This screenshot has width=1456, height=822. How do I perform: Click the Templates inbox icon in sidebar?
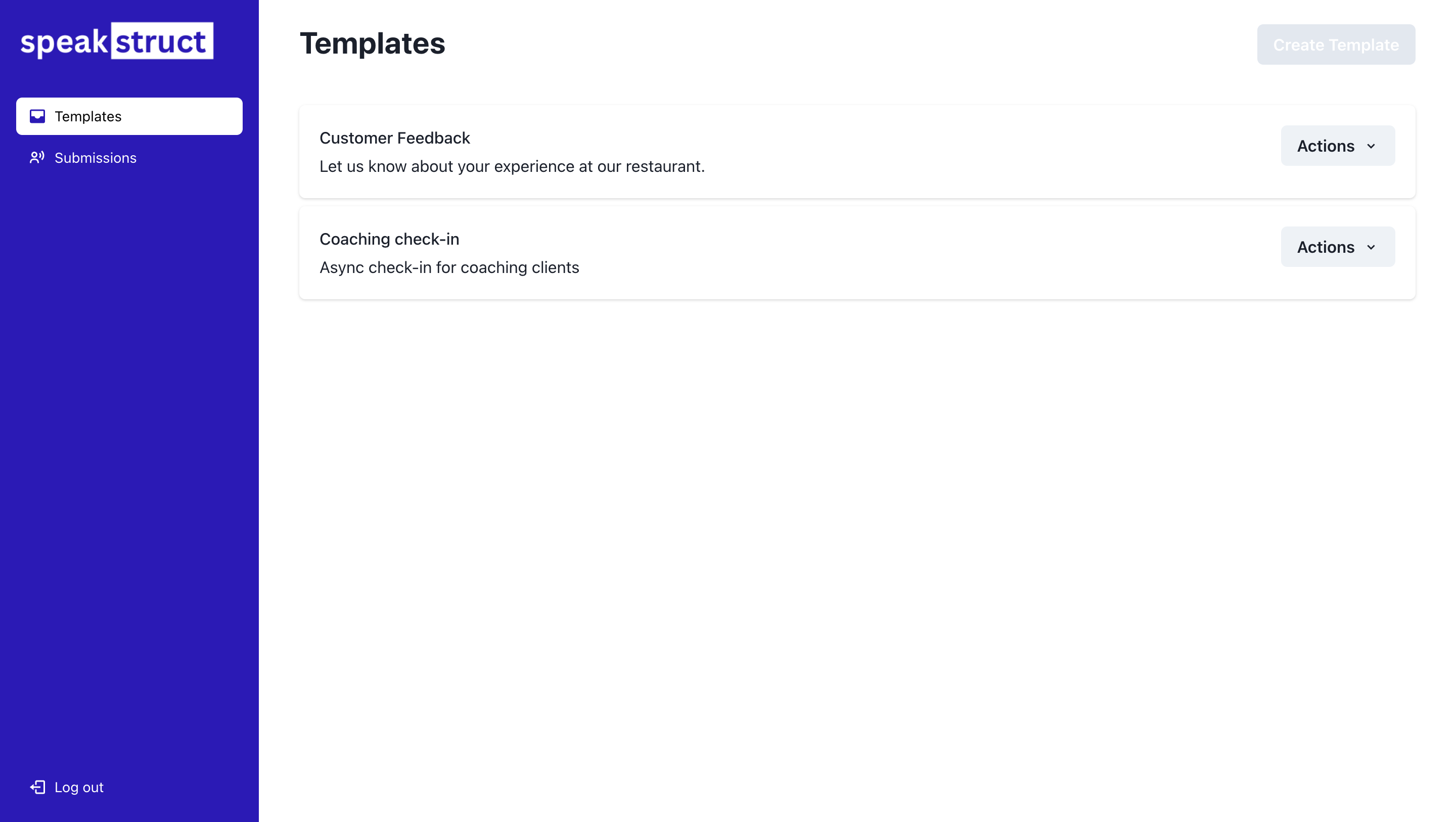pos(37,116)
